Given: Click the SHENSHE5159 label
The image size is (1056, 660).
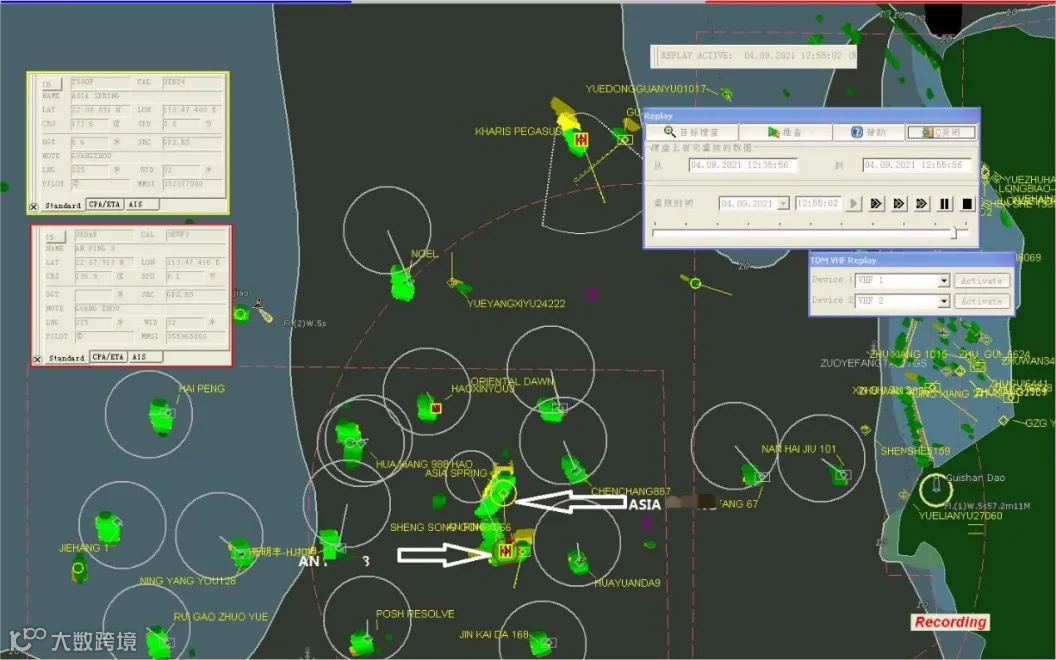Looking at the screenshot, I should (915, 451).
